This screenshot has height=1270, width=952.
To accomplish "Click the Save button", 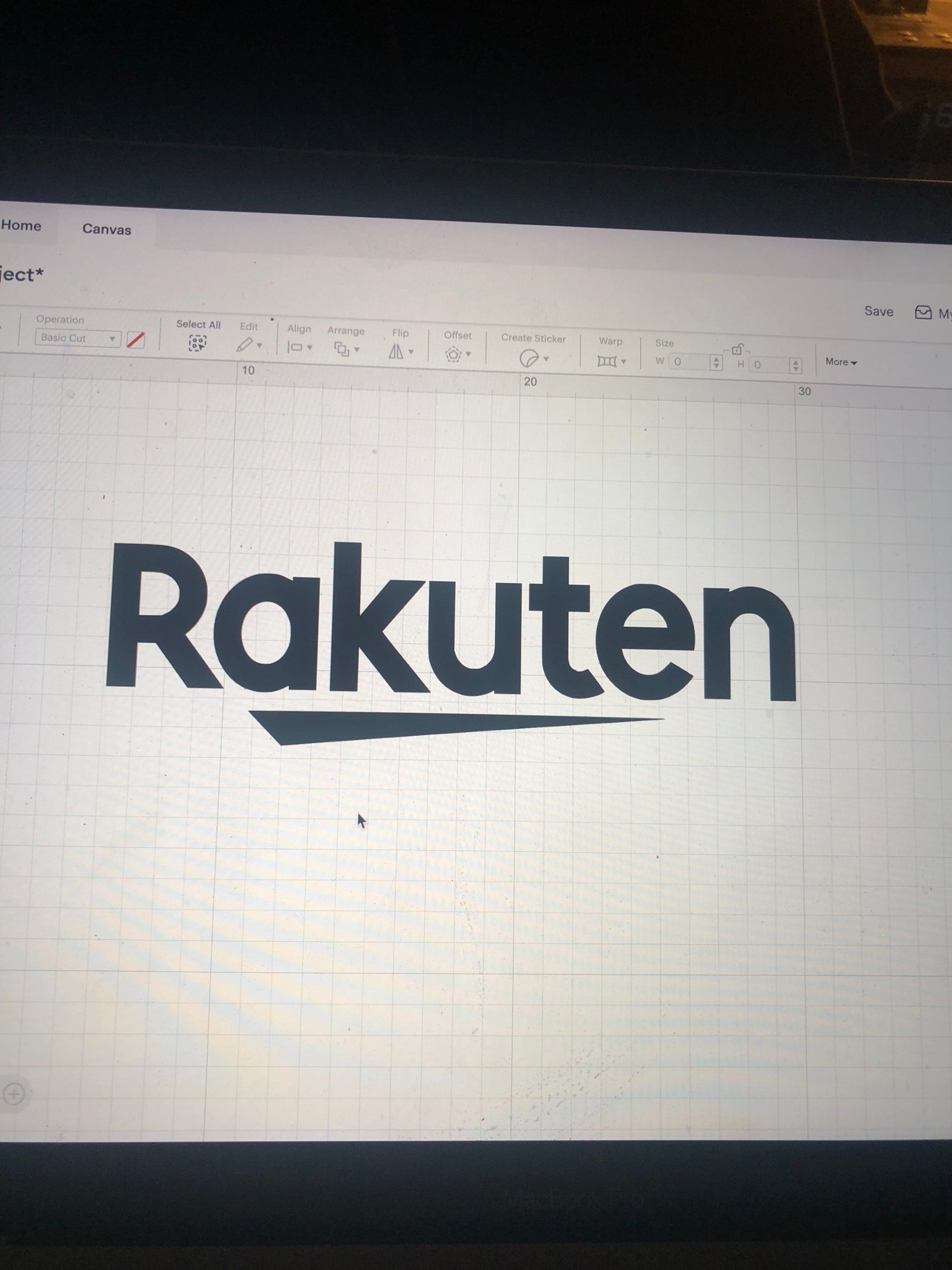I will coord(879,312).
